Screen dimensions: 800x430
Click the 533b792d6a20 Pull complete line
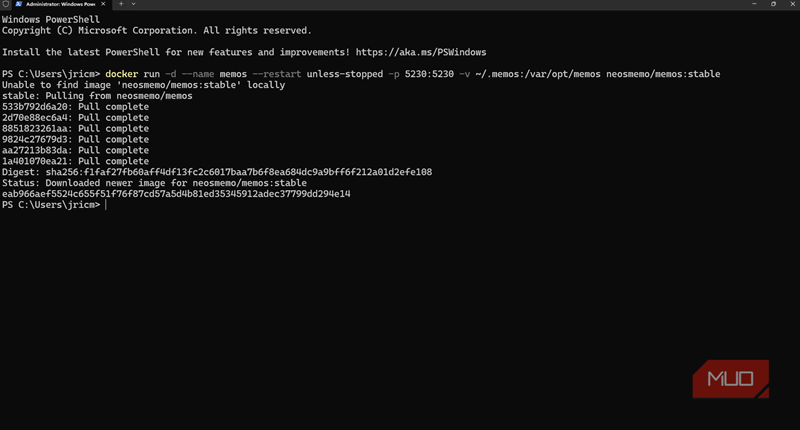coord(75,107)
